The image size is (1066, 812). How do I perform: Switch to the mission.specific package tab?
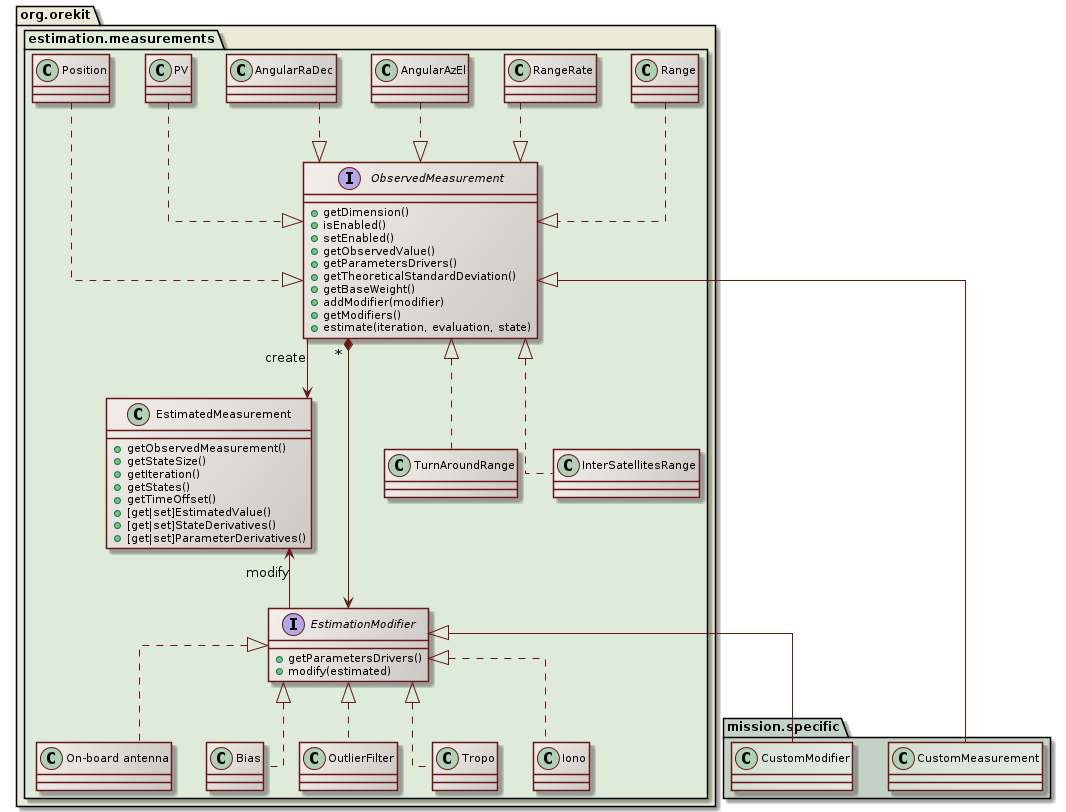click(x=782, y=727)
